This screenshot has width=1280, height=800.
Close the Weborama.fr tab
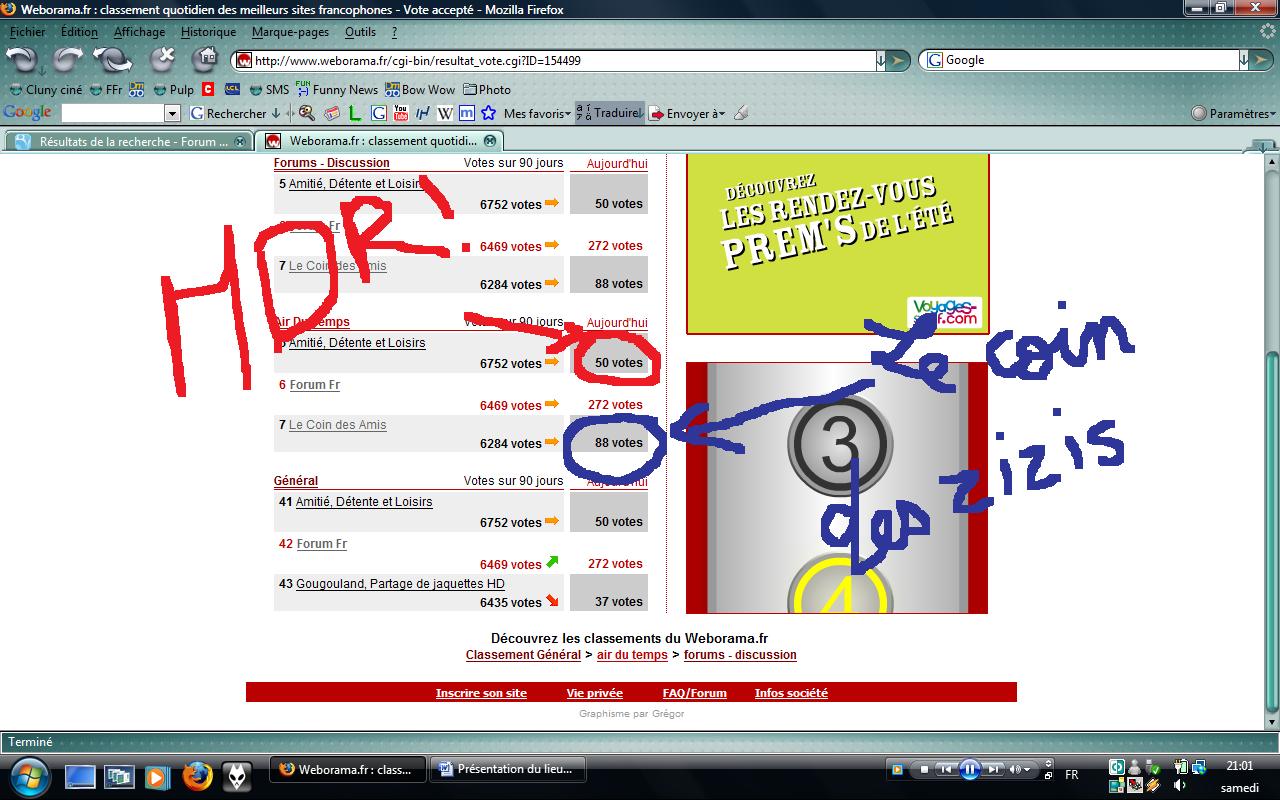tap(490, 141)
